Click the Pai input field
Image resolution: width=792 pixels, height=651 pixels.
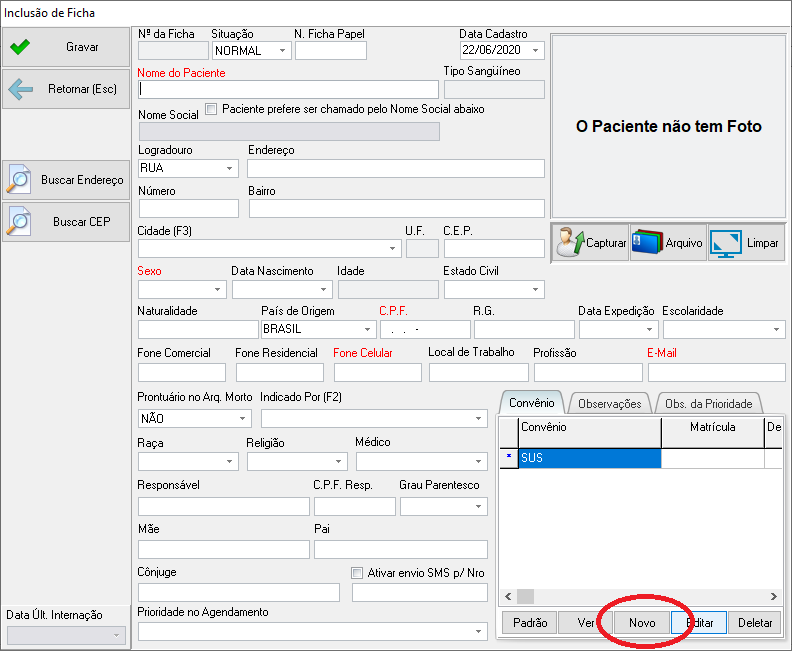pyautogui.click(x=401, y=549)
